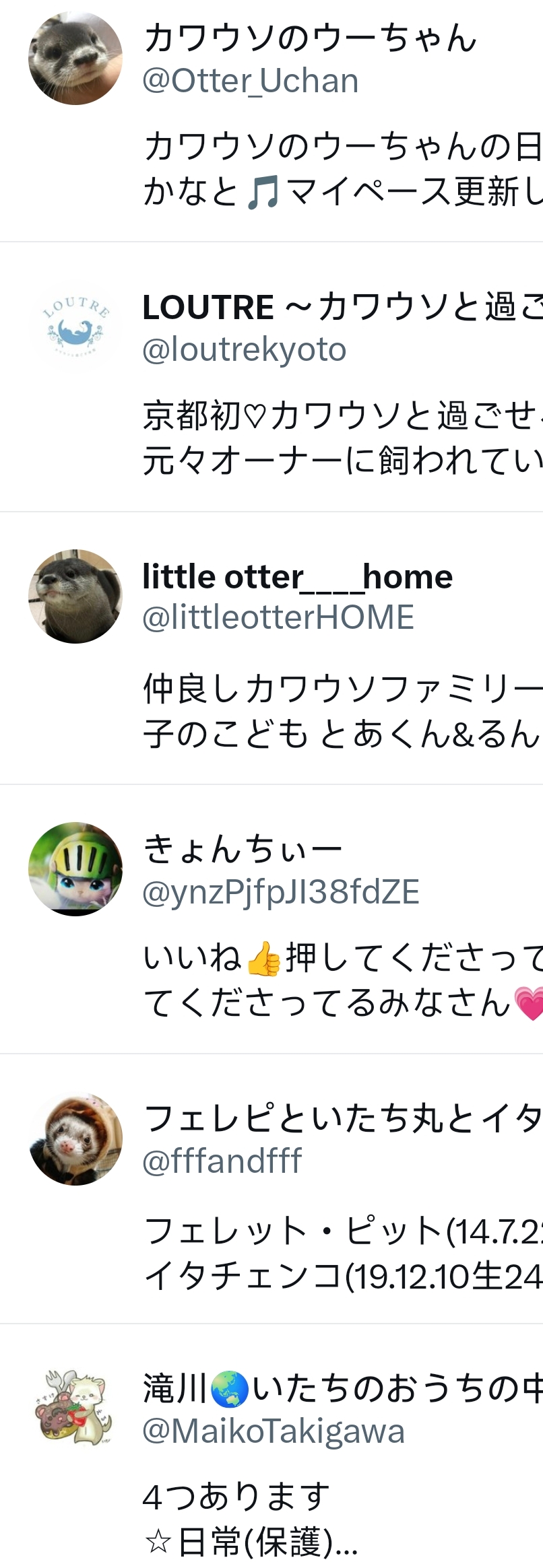Image resolution: width=543 pixels, height=1568 pixels.
Task: Tap きょんちぃー's green helmet avatar
Action: pos(75,868)
